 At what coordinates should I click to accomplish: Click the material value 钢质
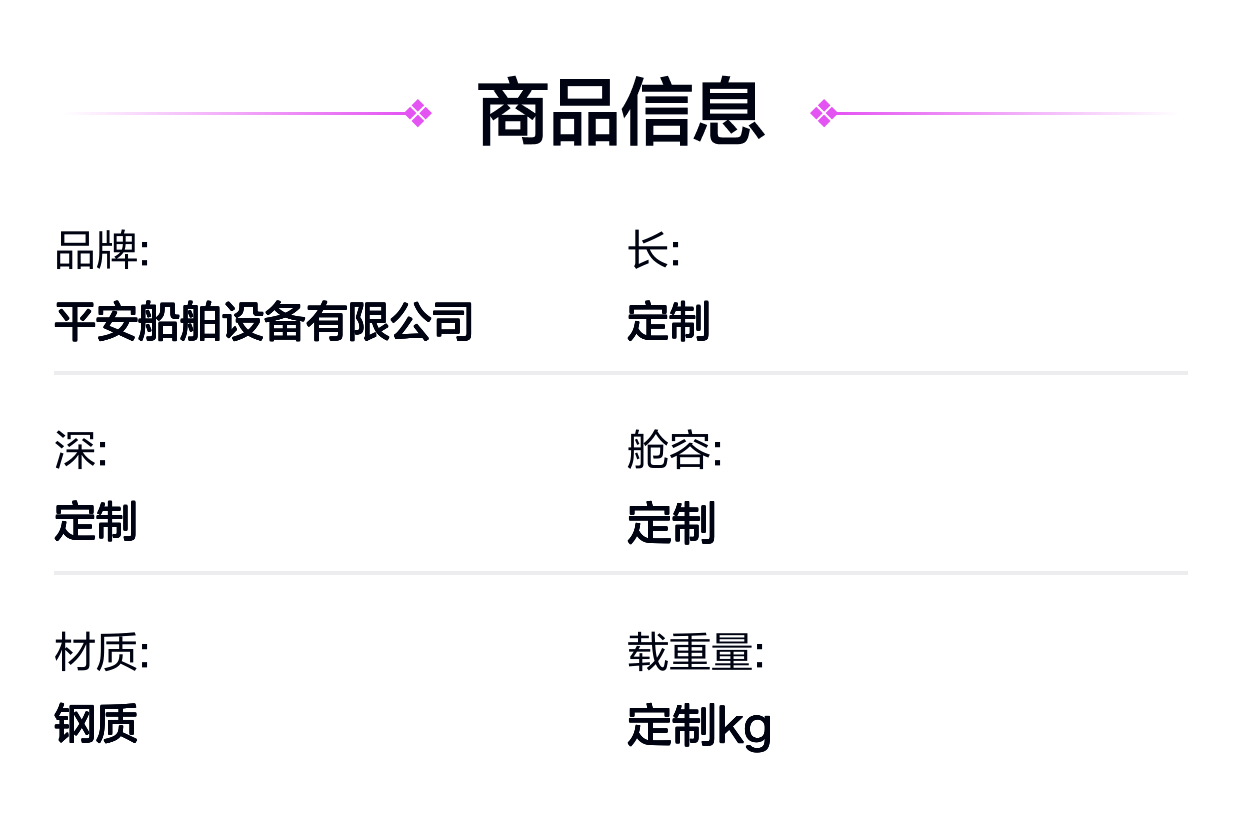click(95, 724)
